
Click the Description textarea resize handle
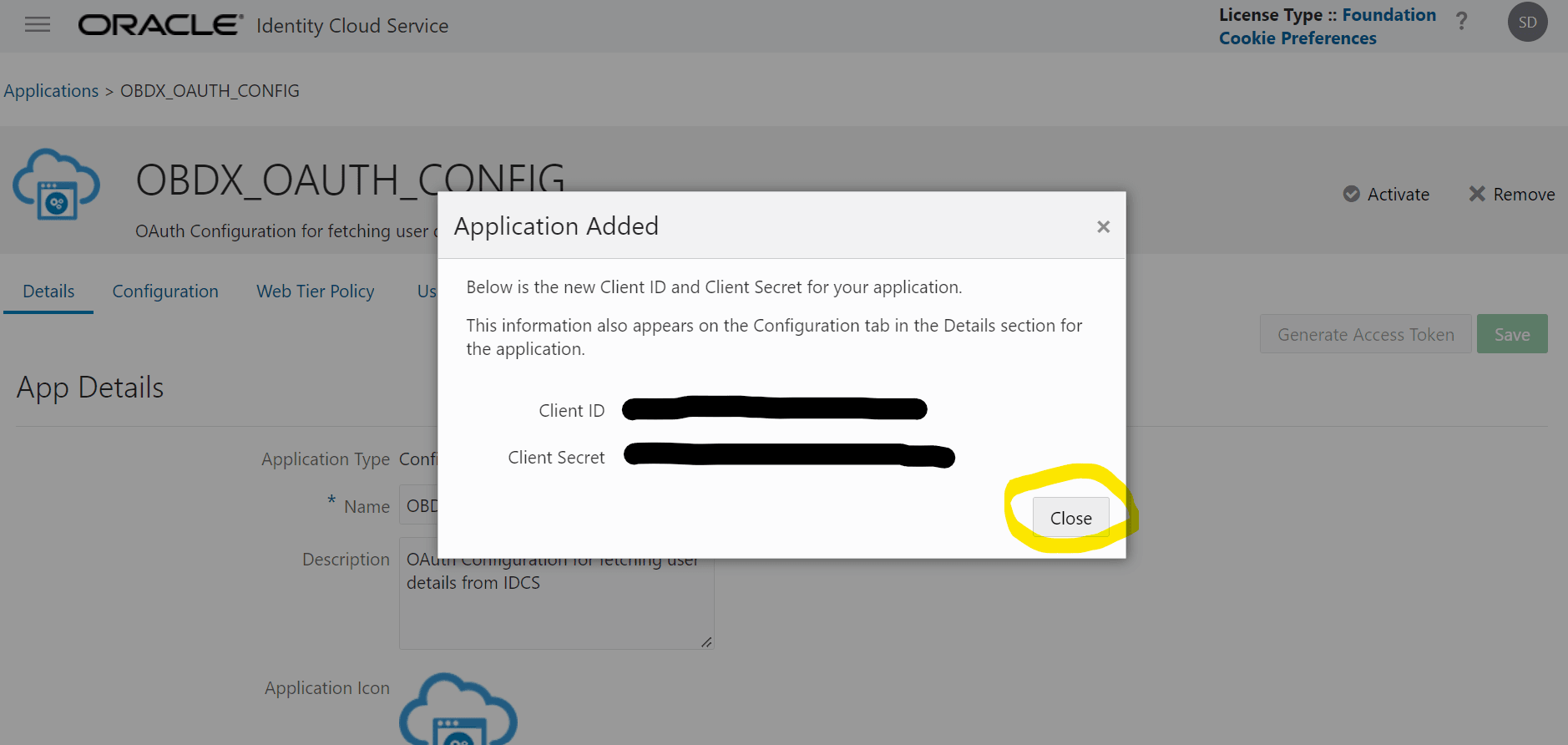point(706,643)
